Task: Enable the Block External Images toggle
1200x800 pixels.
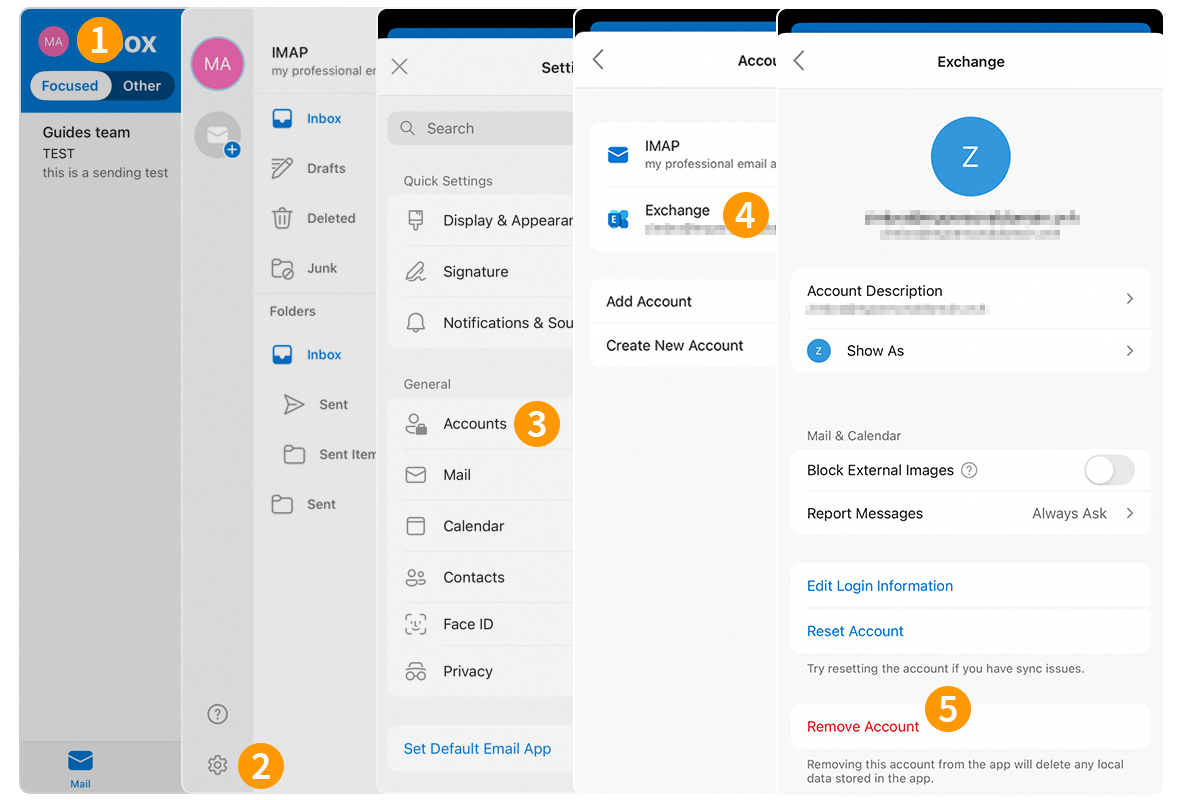Action: click(1109, 470)
